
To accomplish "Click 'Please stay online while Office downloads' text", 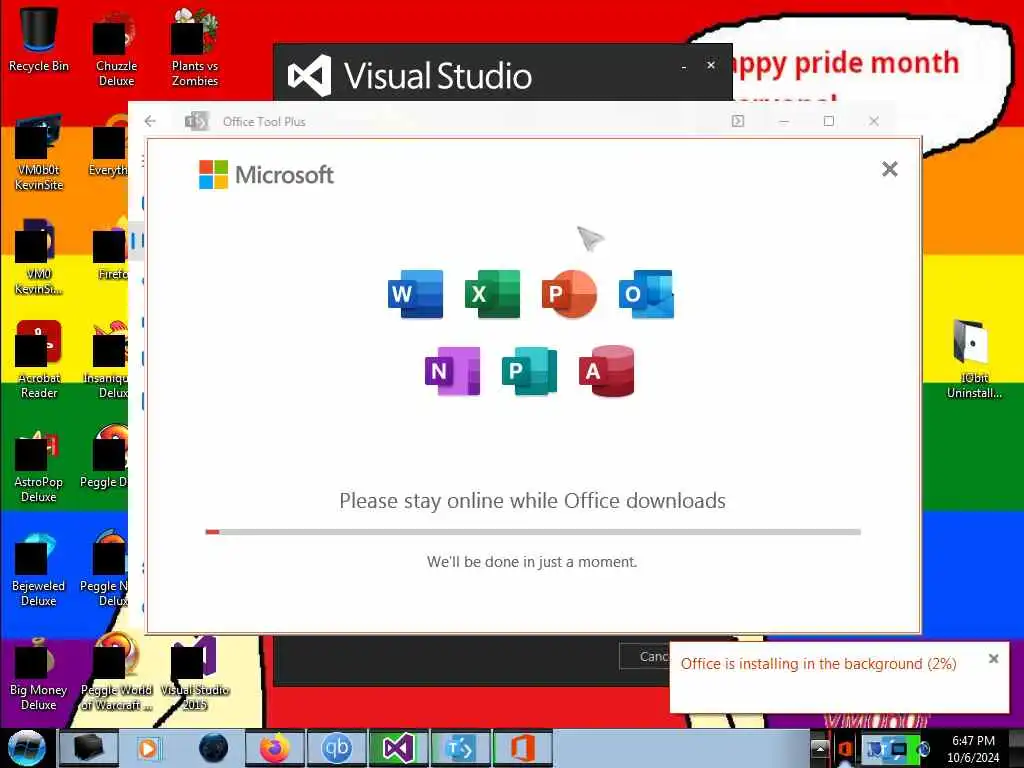I will [532, 501].
